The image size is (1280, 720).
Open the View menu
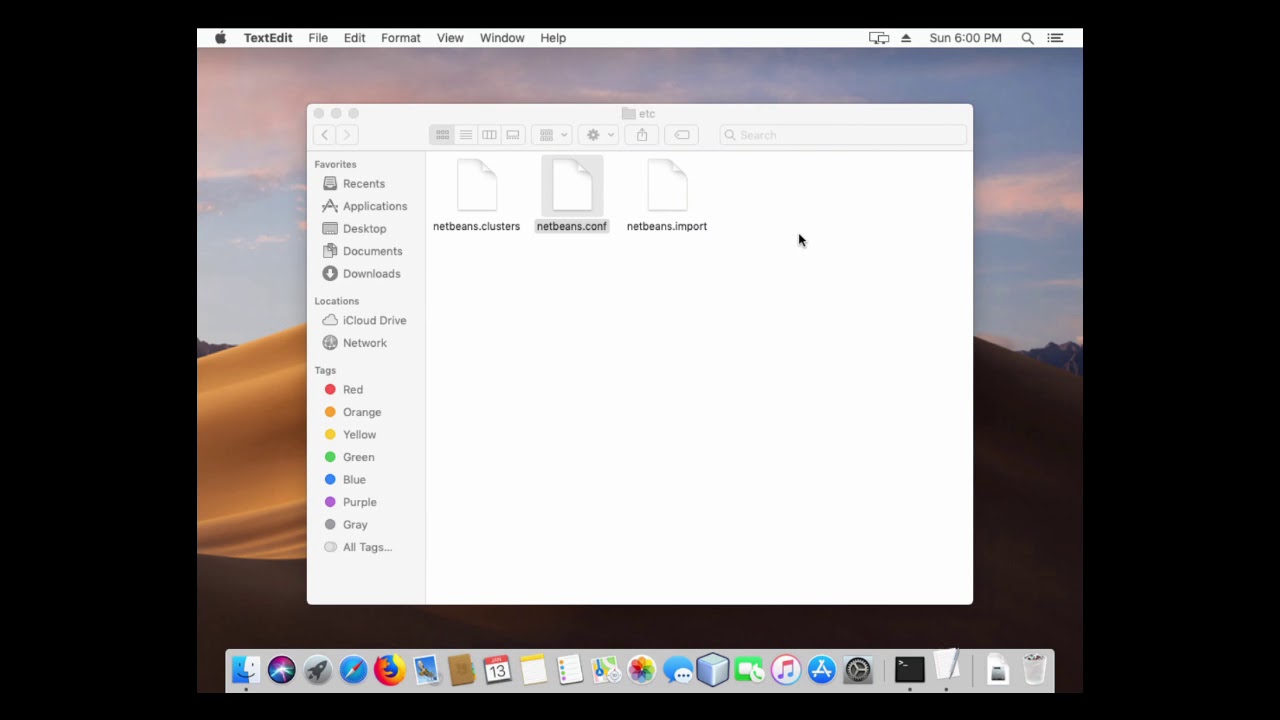450,38
